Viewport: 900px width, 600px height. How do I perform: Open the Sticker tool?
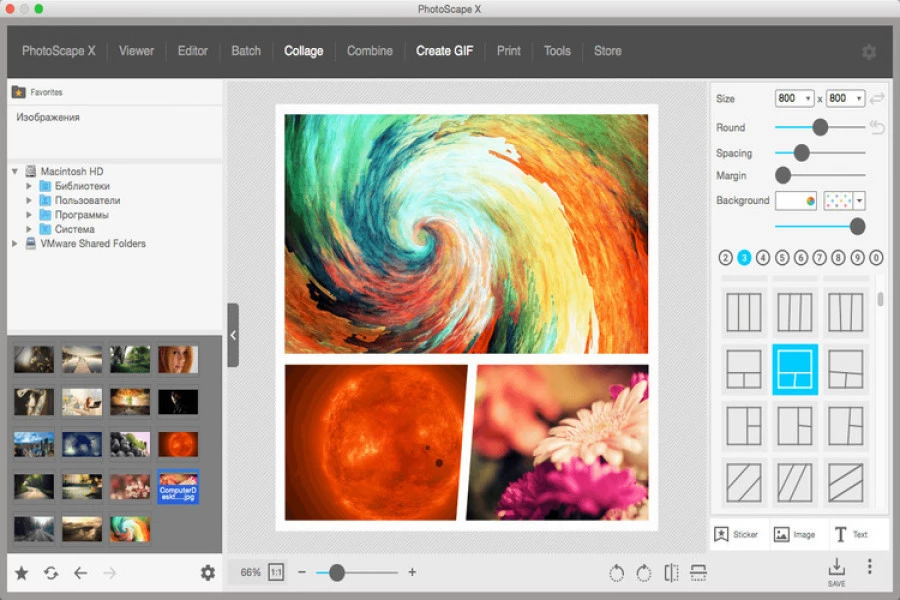(737, 535)
